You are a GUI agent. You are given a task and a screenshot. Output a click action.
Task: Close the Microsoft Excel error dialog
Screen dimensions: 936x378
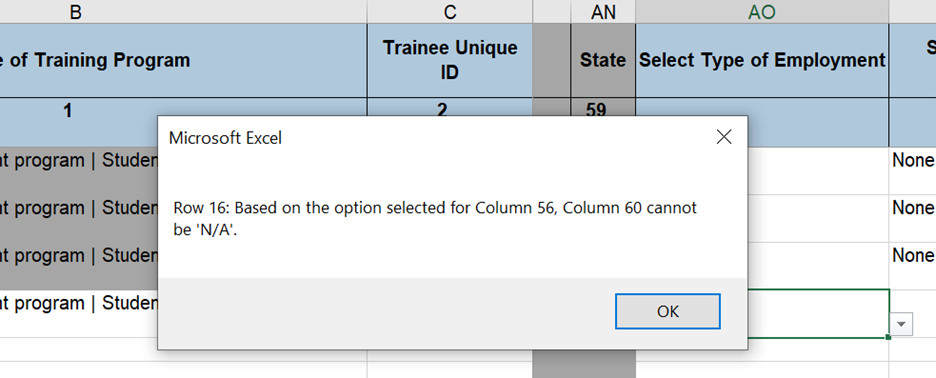point(723,137)
